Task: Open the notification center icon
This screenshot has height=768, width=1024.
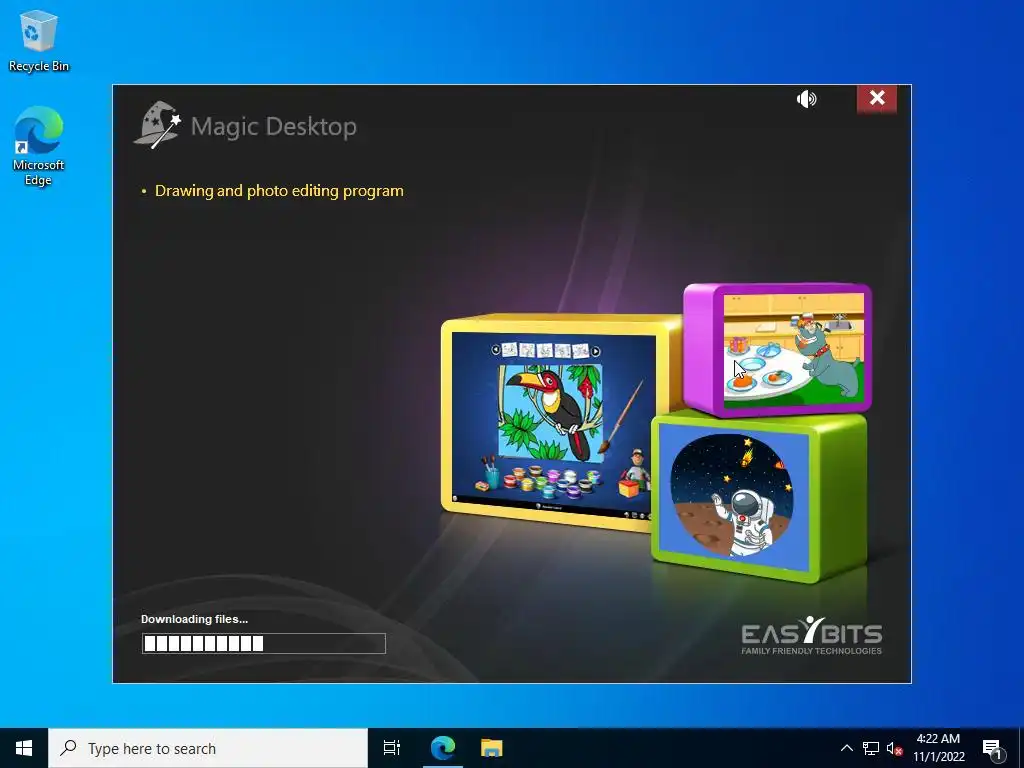Action: coord(993,749)
